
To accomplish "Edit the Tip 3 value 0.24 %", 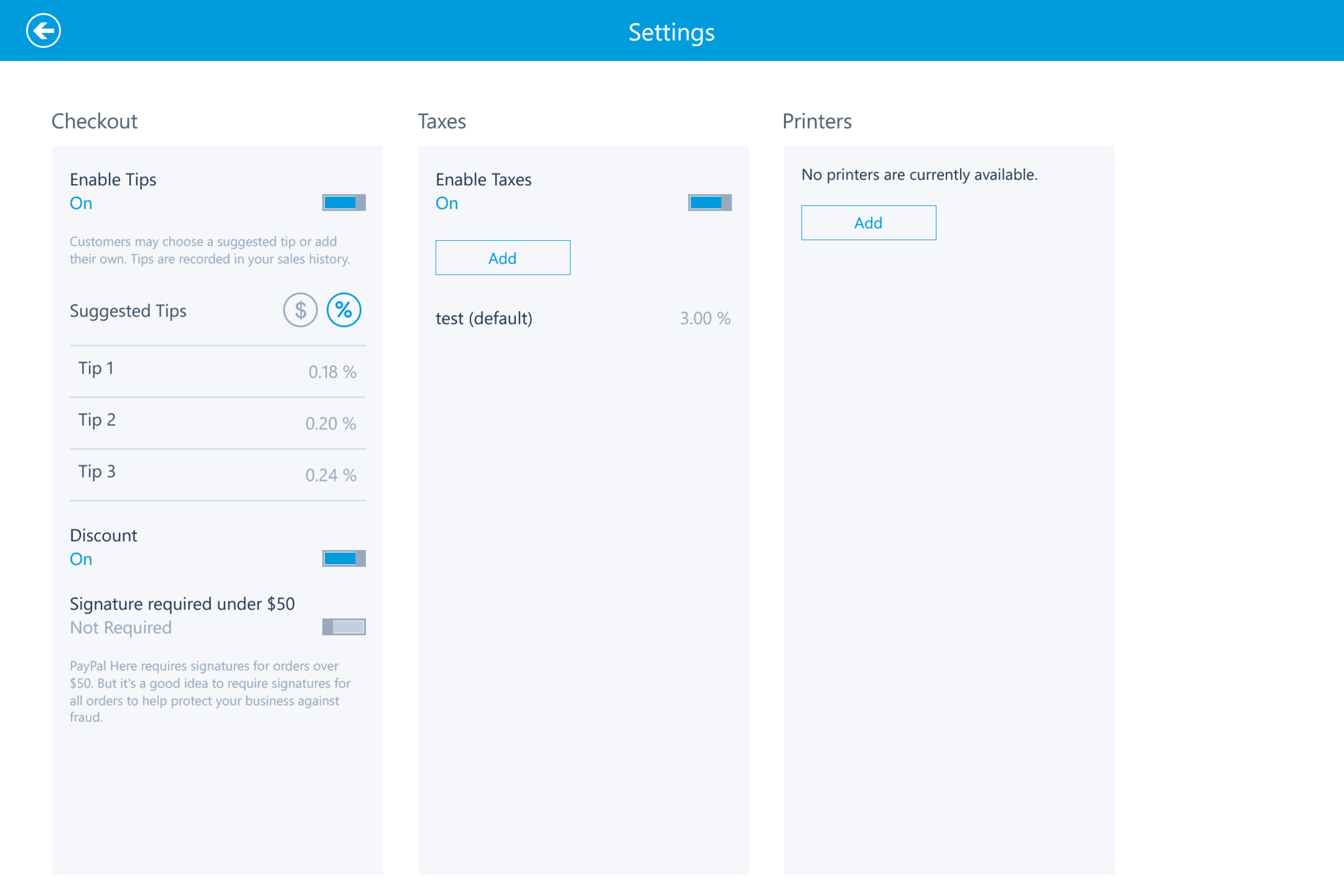I will (x=331, y=475).
